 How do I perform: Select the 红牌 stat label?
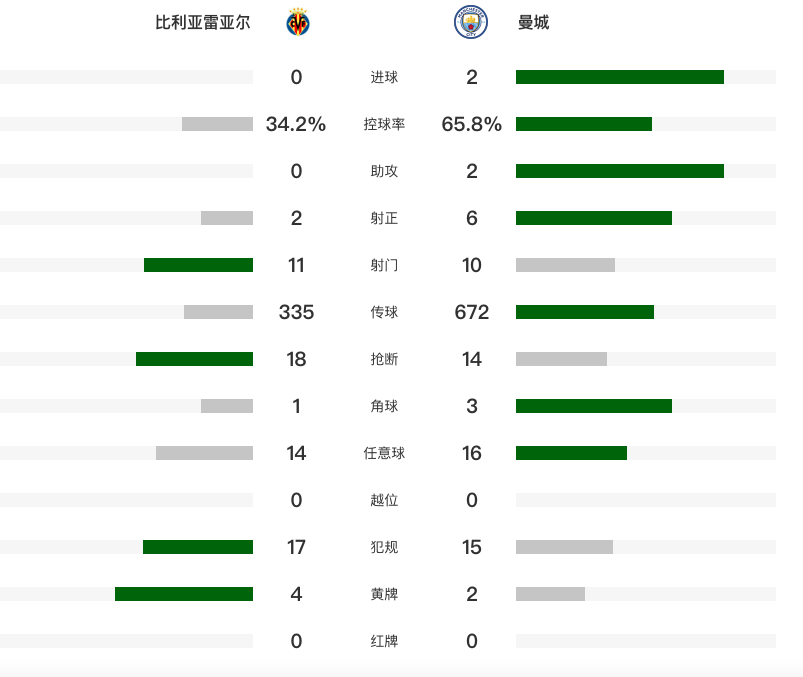tap(384, 642)
